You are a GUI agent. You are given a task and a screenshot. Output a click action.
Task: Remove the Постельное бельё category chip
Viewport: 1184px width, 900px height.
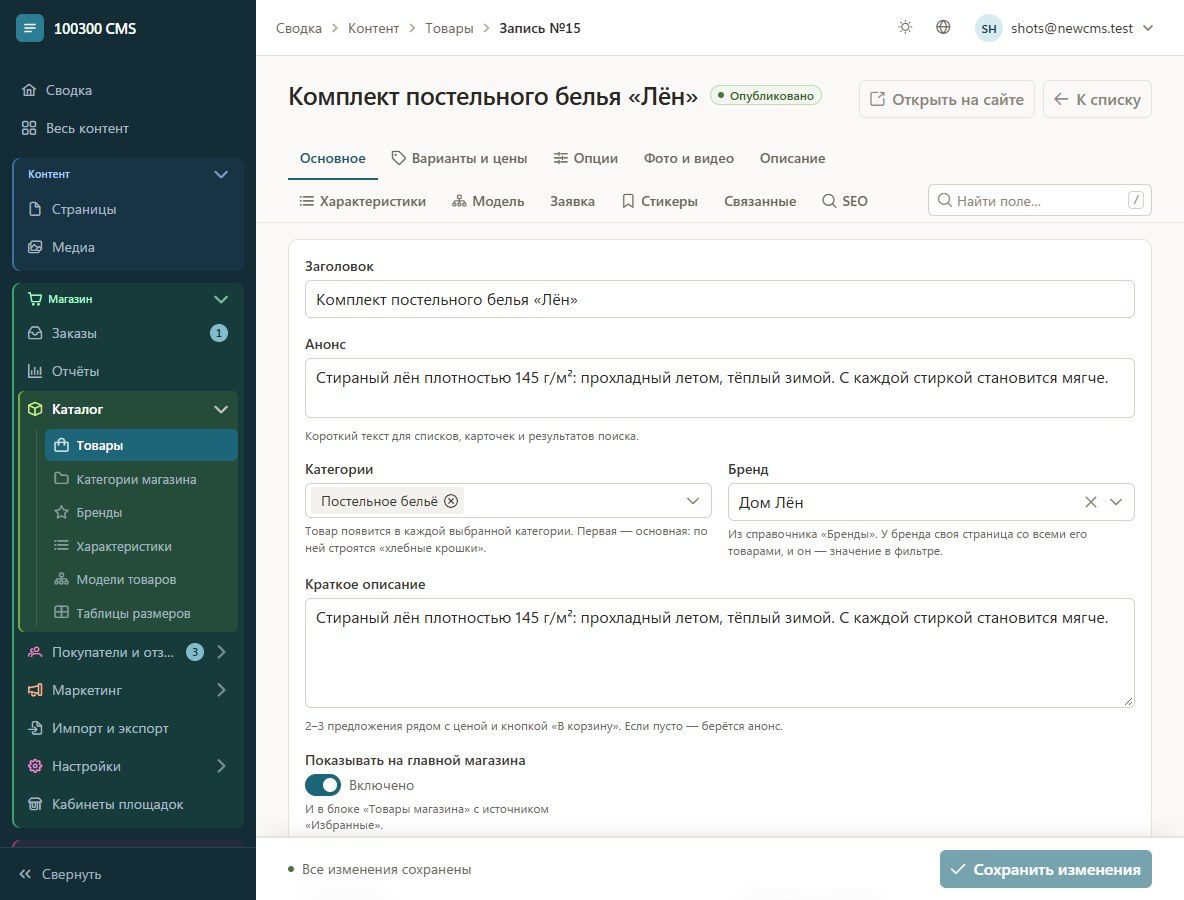tap(451, 501)
